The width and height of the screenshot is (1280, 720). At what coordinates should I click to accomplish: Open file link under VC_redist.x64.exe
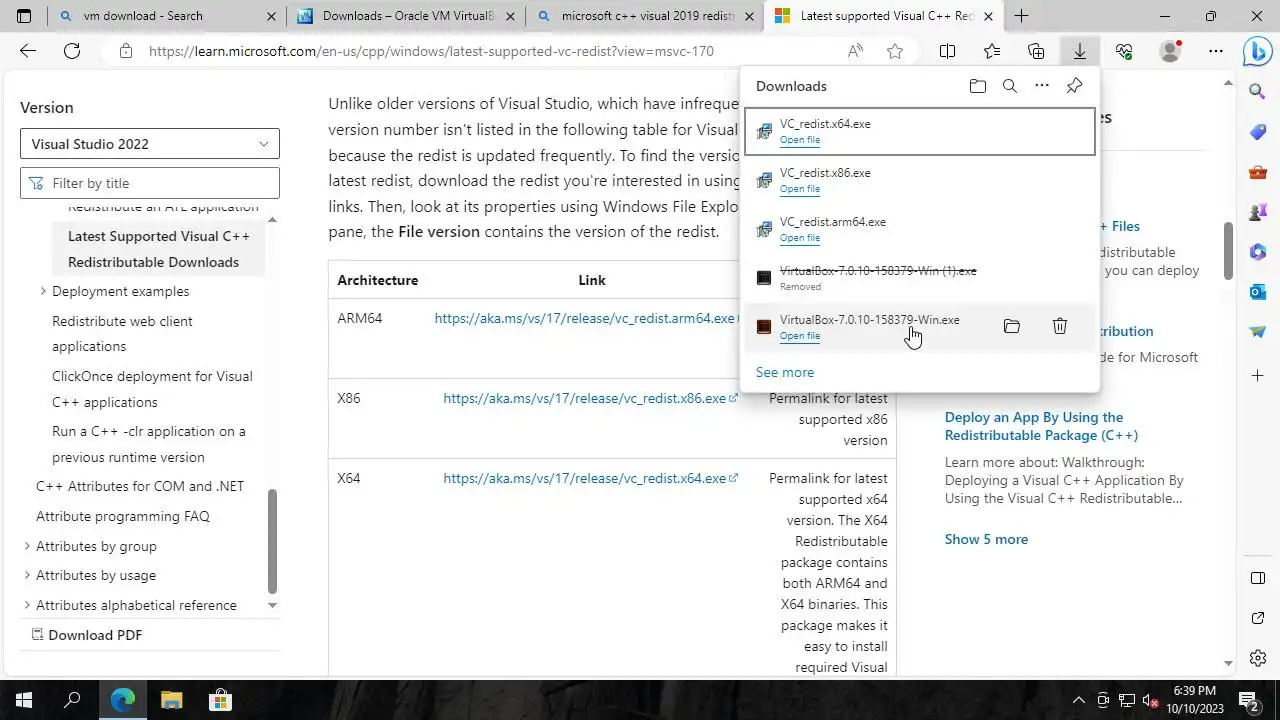(800, 140)
